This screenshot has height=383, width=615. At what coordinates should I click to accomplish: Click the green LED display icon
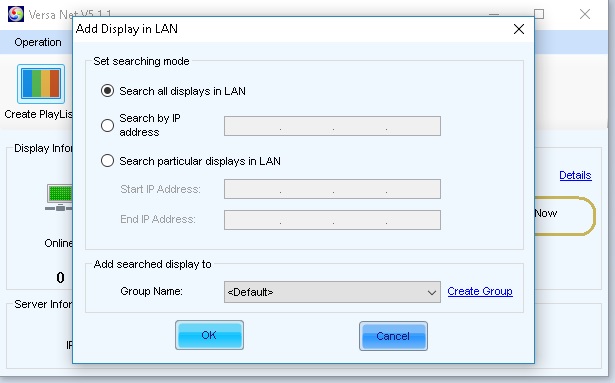pos(59,197)
